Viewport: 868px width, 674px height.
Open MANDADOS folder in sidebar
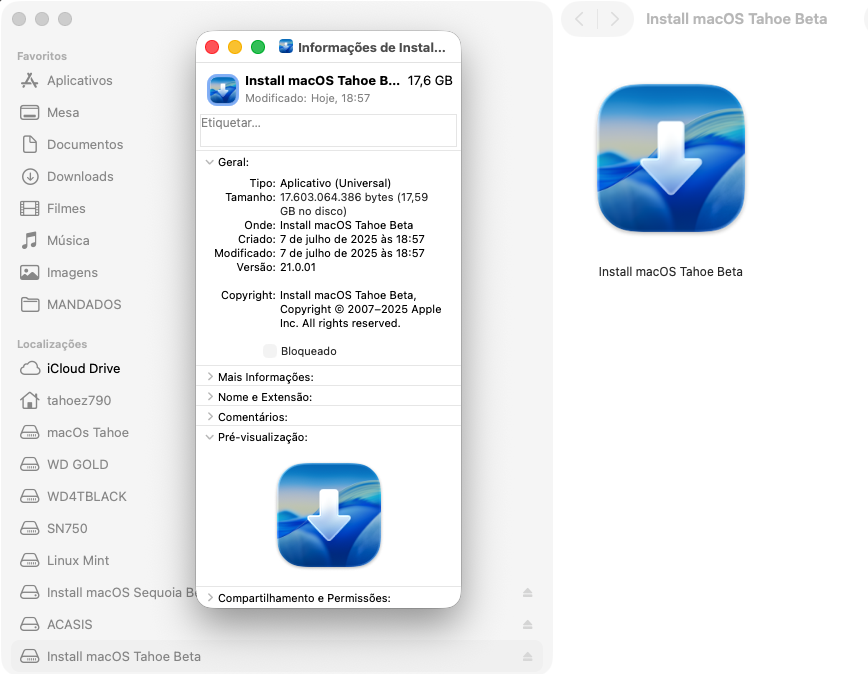(x=71, y=305)
